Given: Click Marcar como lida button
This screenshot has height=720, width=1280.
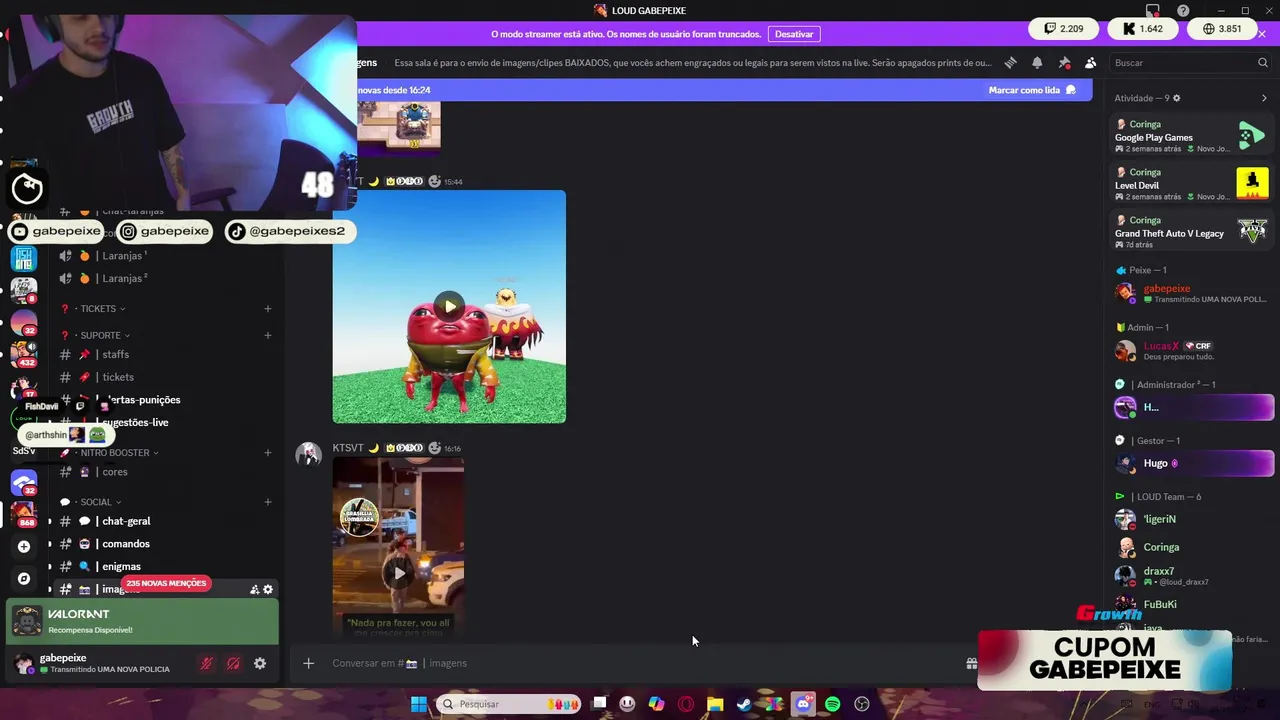Looking at the screenshot, I should tap(1032, 90).
